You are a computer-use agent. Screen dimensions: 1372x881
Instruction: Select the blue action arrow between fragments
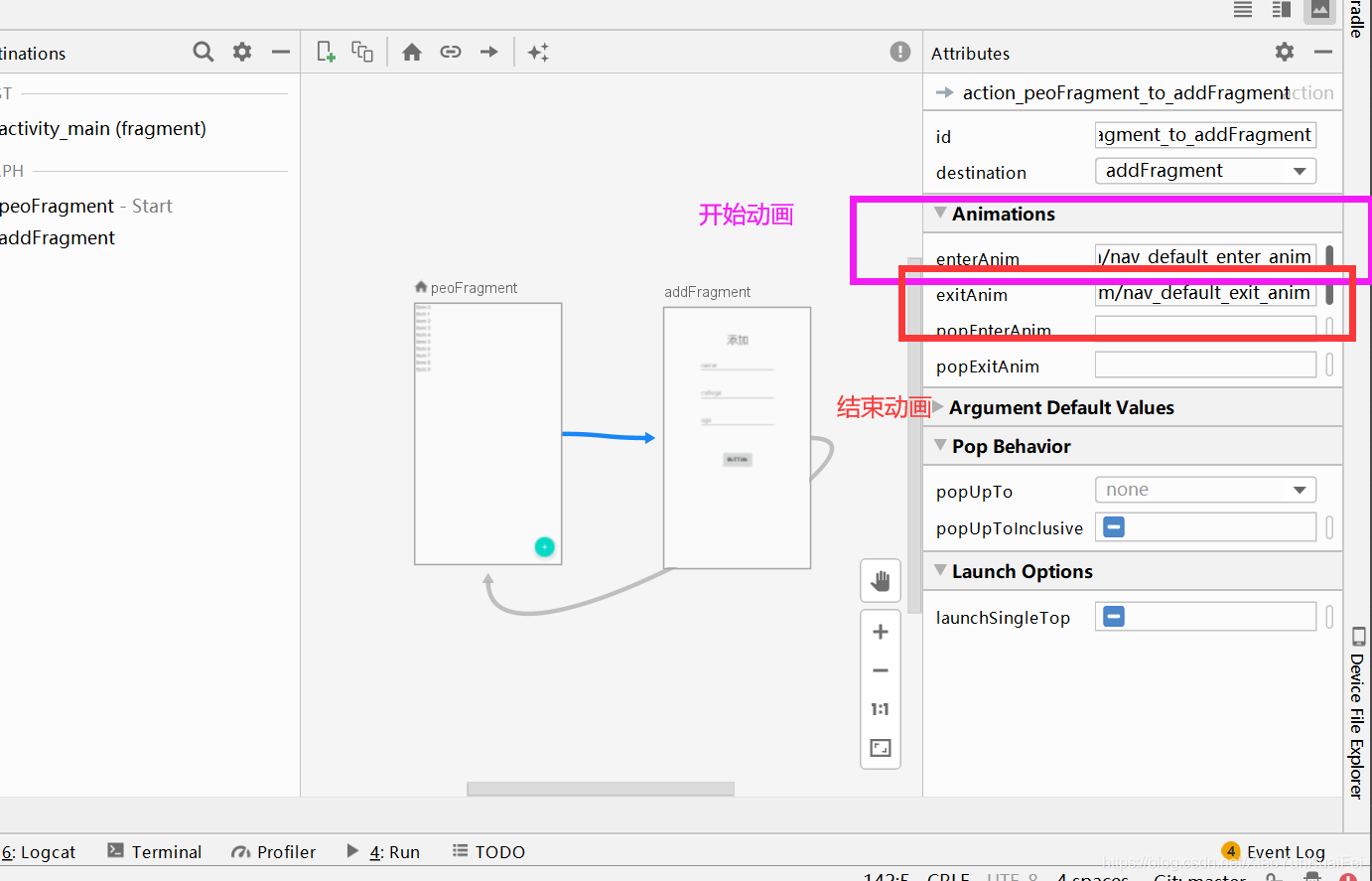(608, 436)
